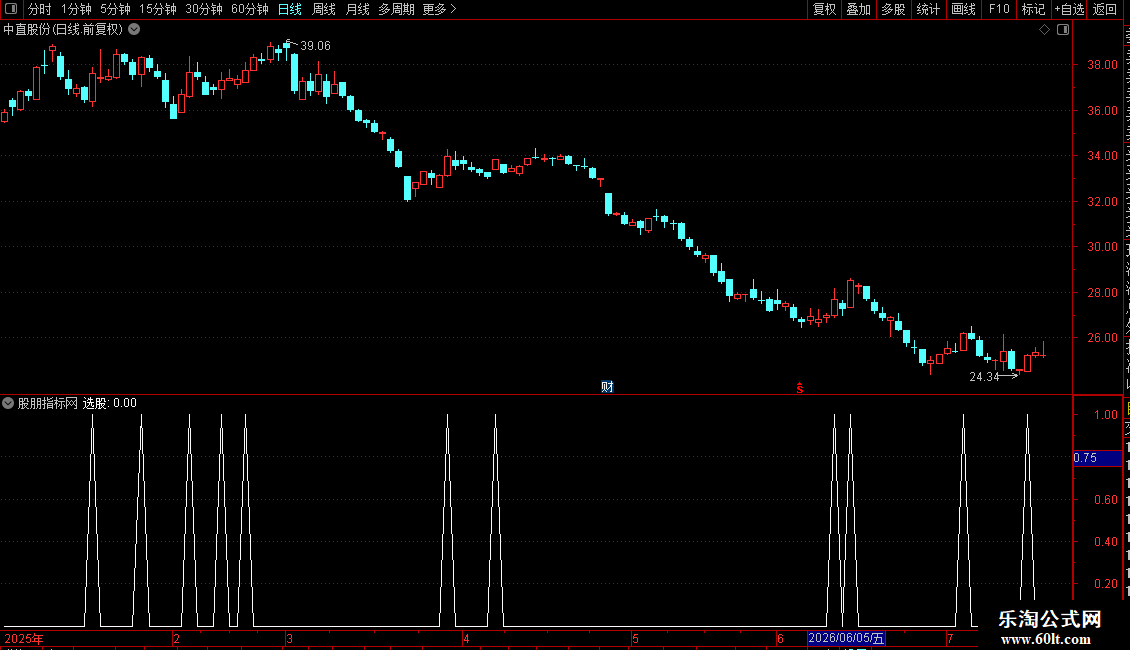Click the 标记 mark button
This screenshot has width=1130, height=650.
tap(1033, 9)
